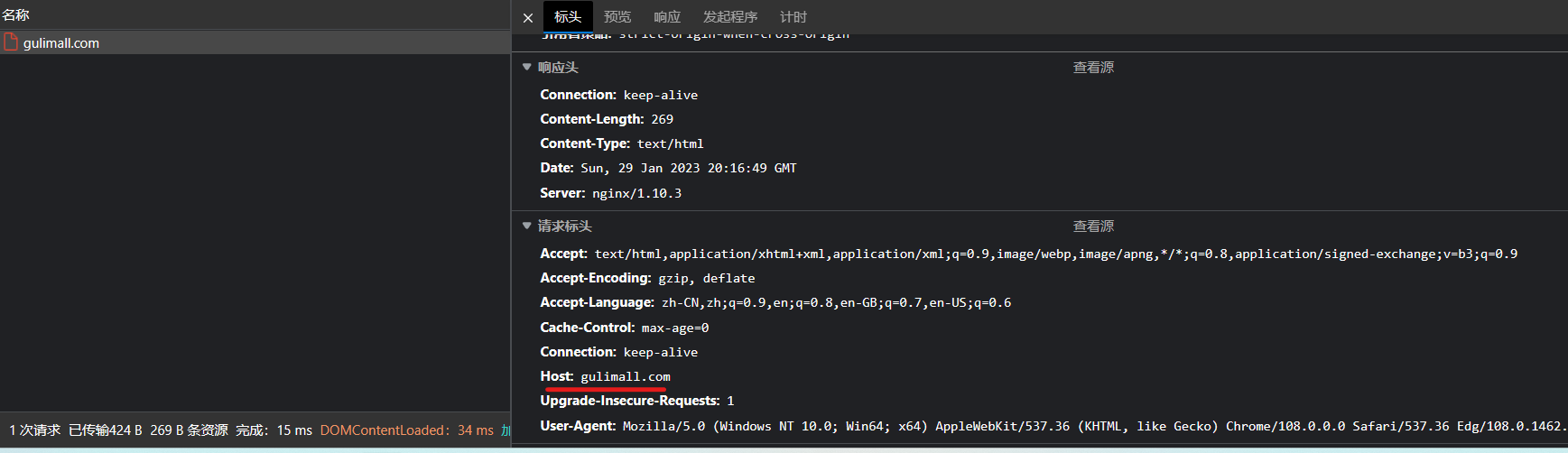Click the 名称 column header
Image resolution: width=1568 pixels, height=453 pixels.
pyautogui.click(x=16, y=15)
